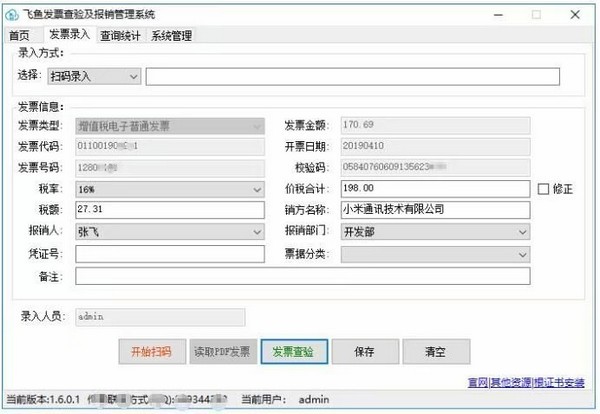Screen dimensions: 600x414
Task: Click the 价税合计 field showing 198.00
Action: click(x=435, y=189)
